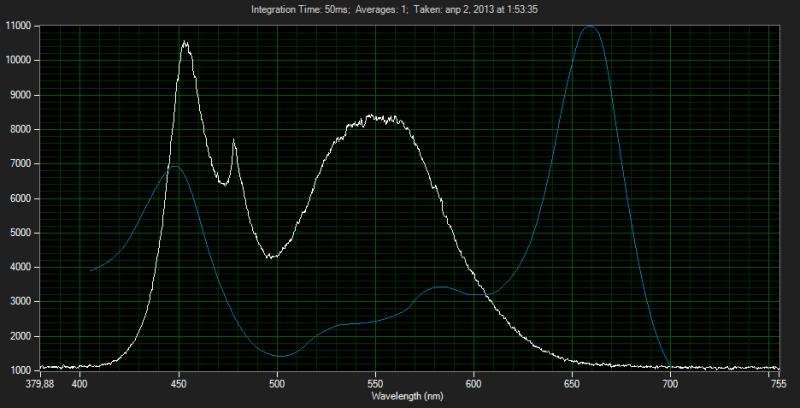Screen dimensions: 800x408
Task: Select the blue curve's minimum near 500 nm
Action: click(280, 356)
